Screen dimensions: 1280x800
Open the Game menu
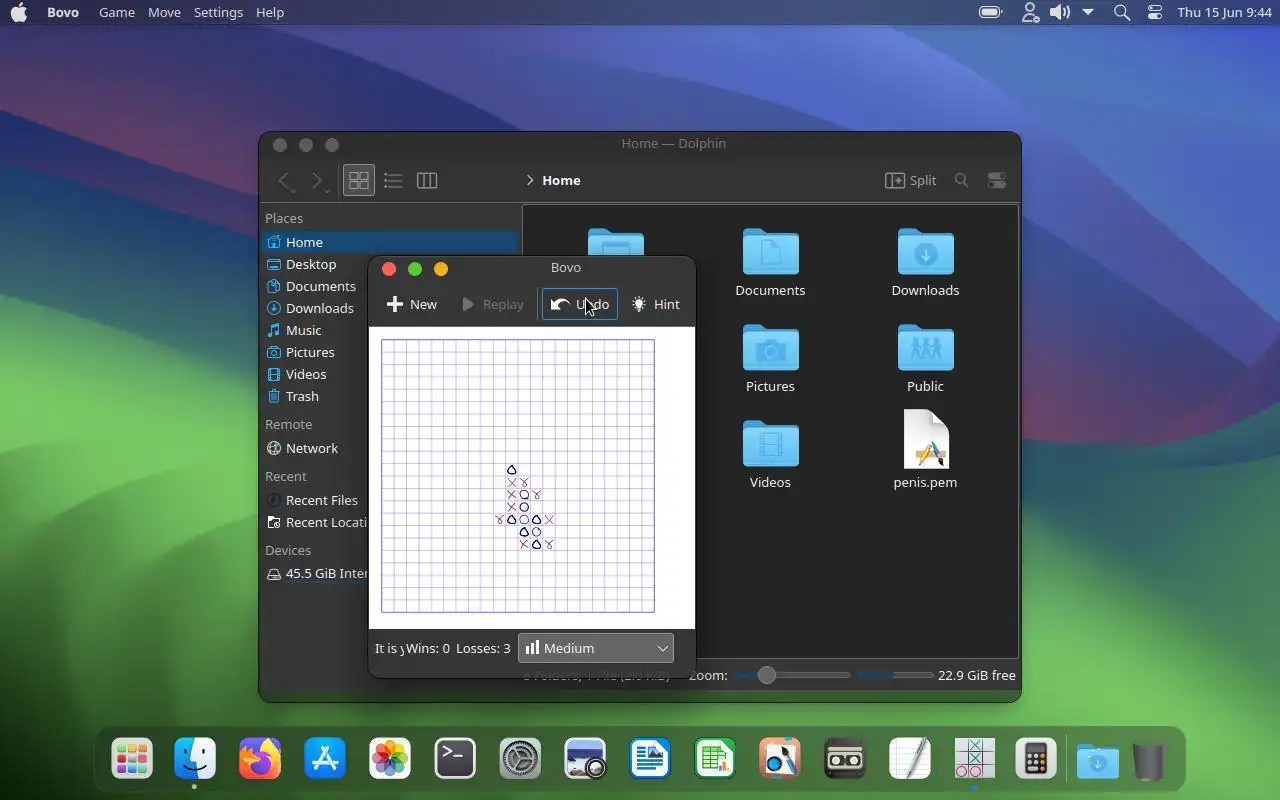[117, 12]
